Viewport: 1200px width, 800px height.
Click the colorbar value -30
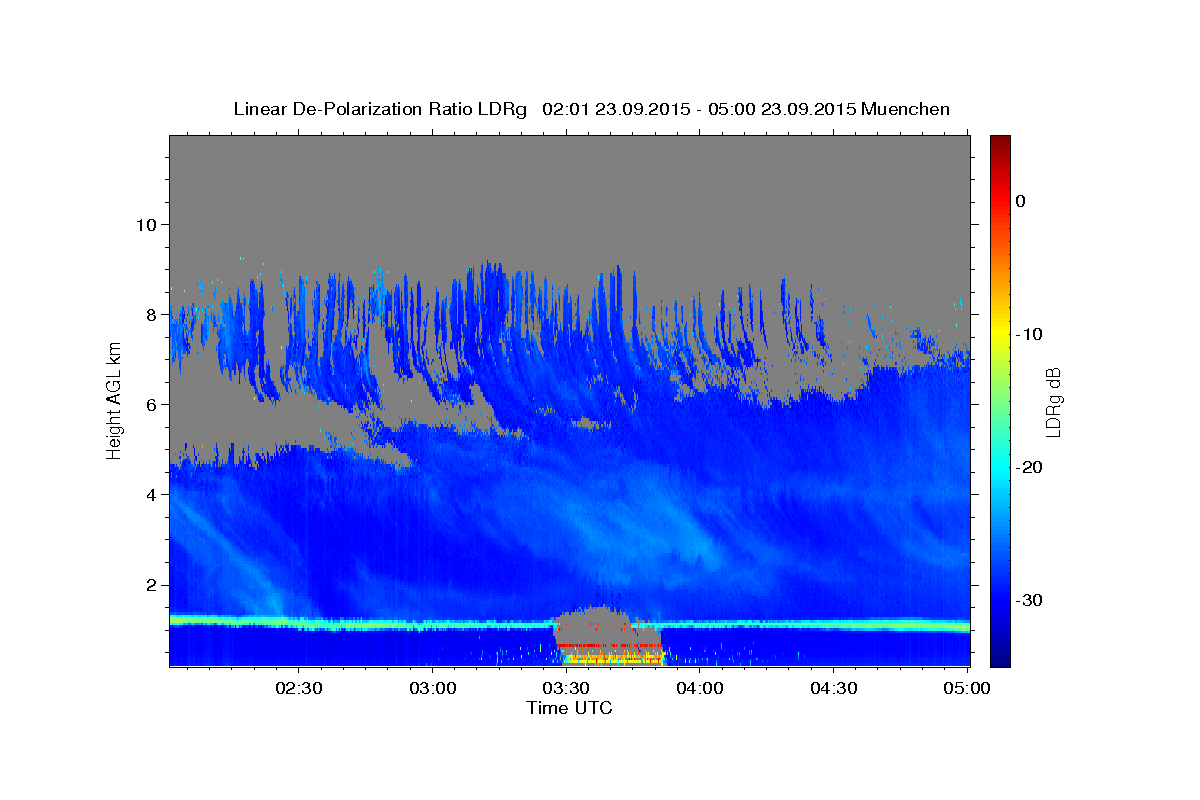(x=1030, y=600)
